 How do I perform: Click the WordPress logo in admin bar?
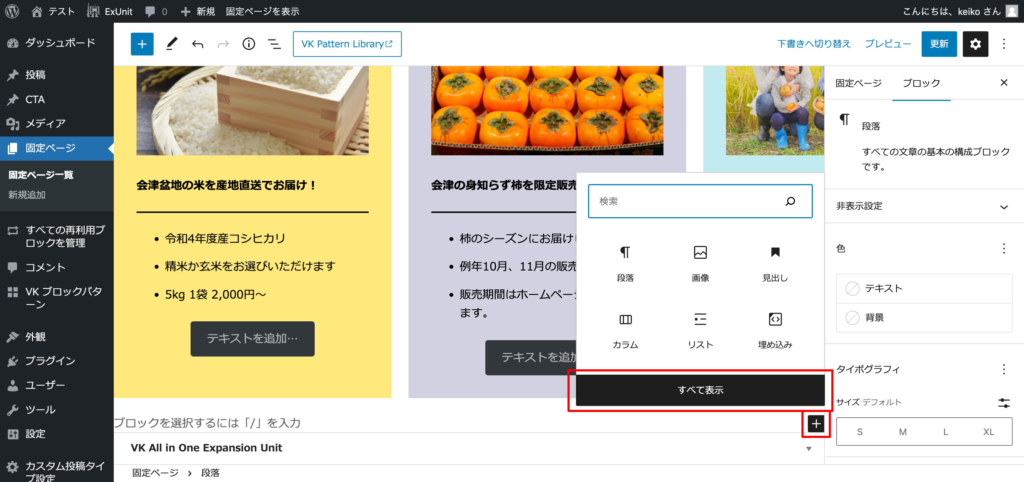[12, 11]
